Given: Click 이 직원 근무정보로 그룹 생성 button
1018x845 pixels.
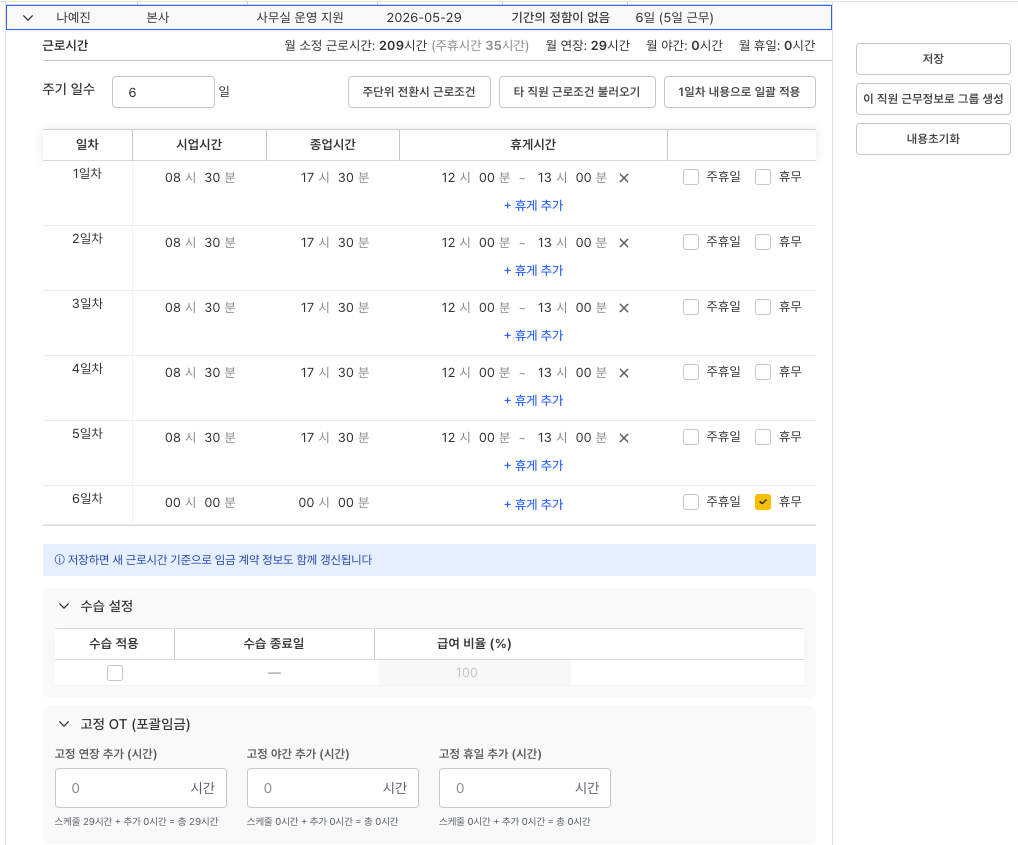Looking at the screenshot, I should [933, 99].
